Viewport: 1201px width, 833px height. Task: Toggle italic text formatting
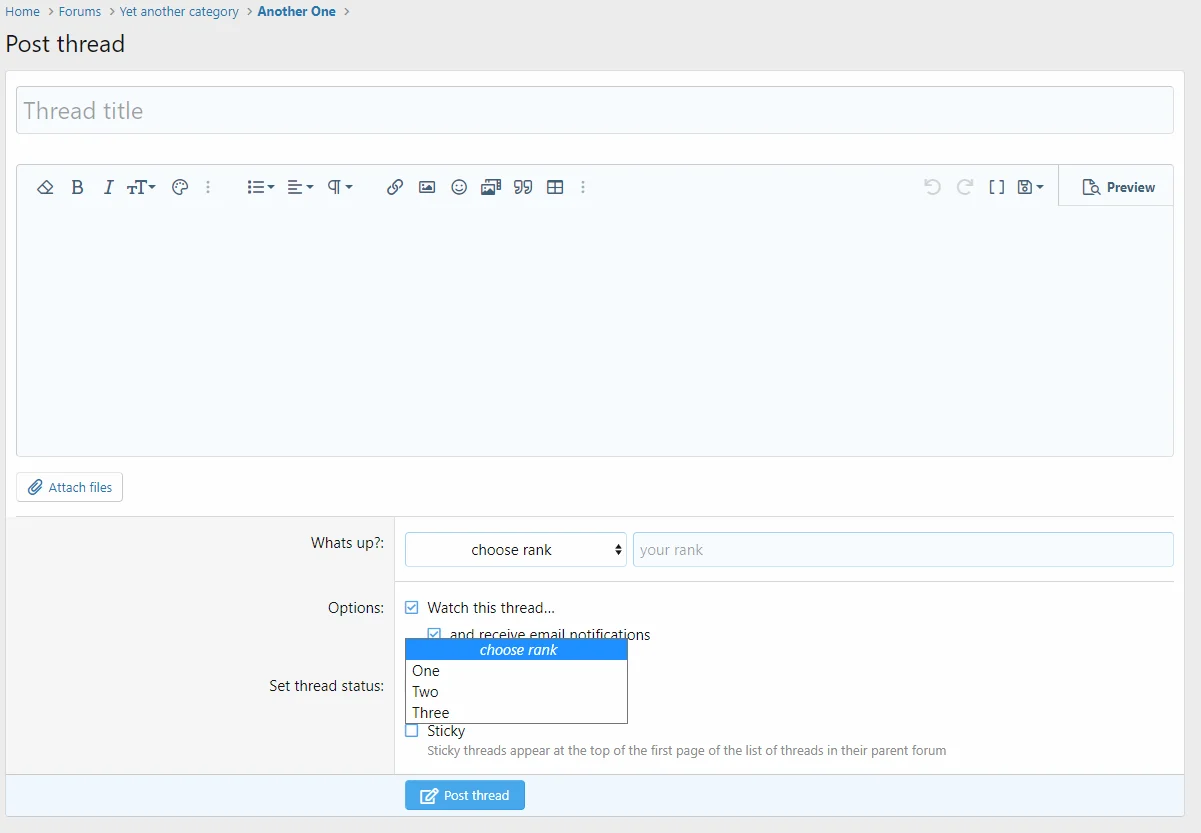tap(108, 187)
